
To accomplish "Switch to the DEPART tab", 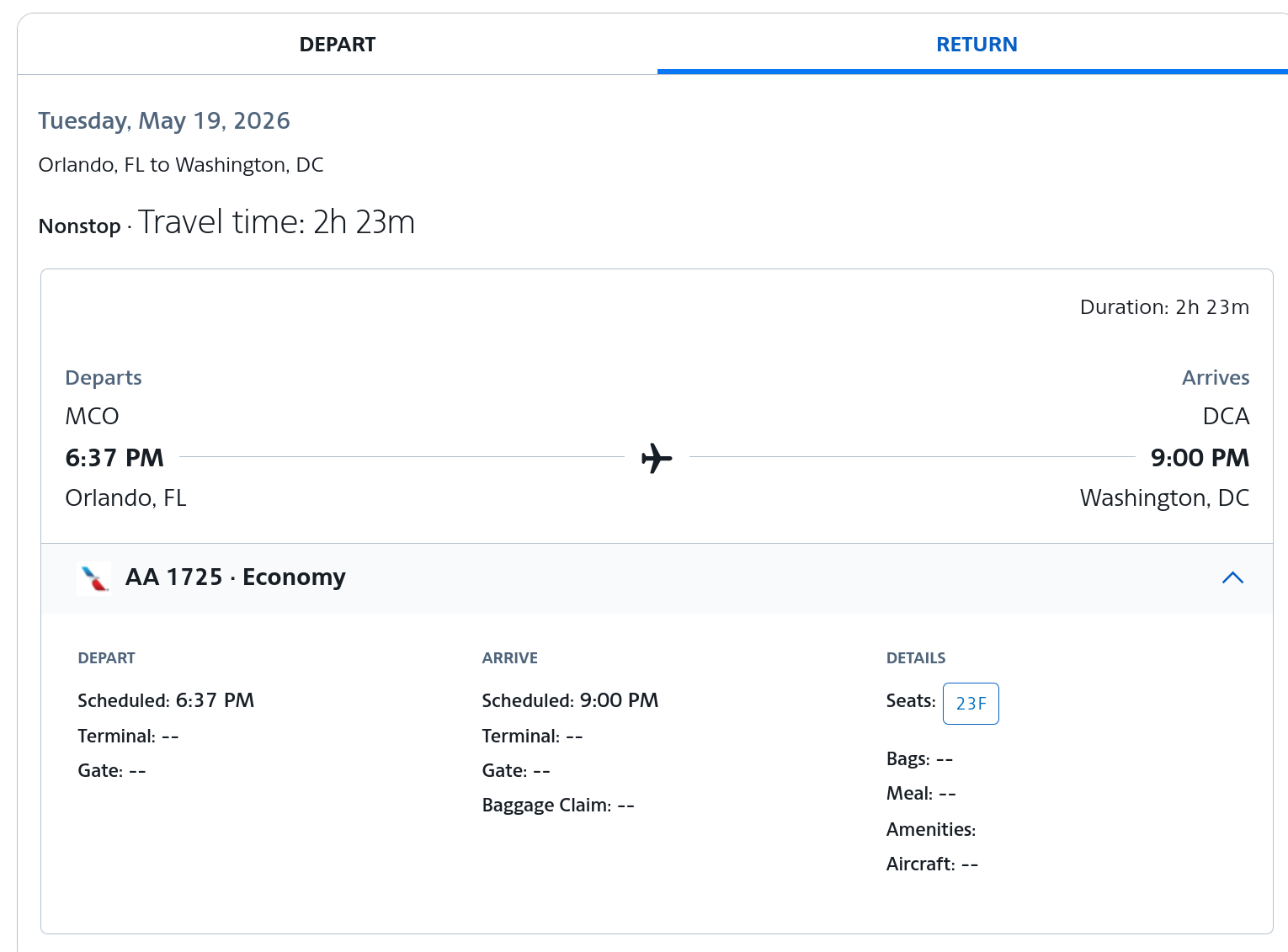I will pos(337,45).
